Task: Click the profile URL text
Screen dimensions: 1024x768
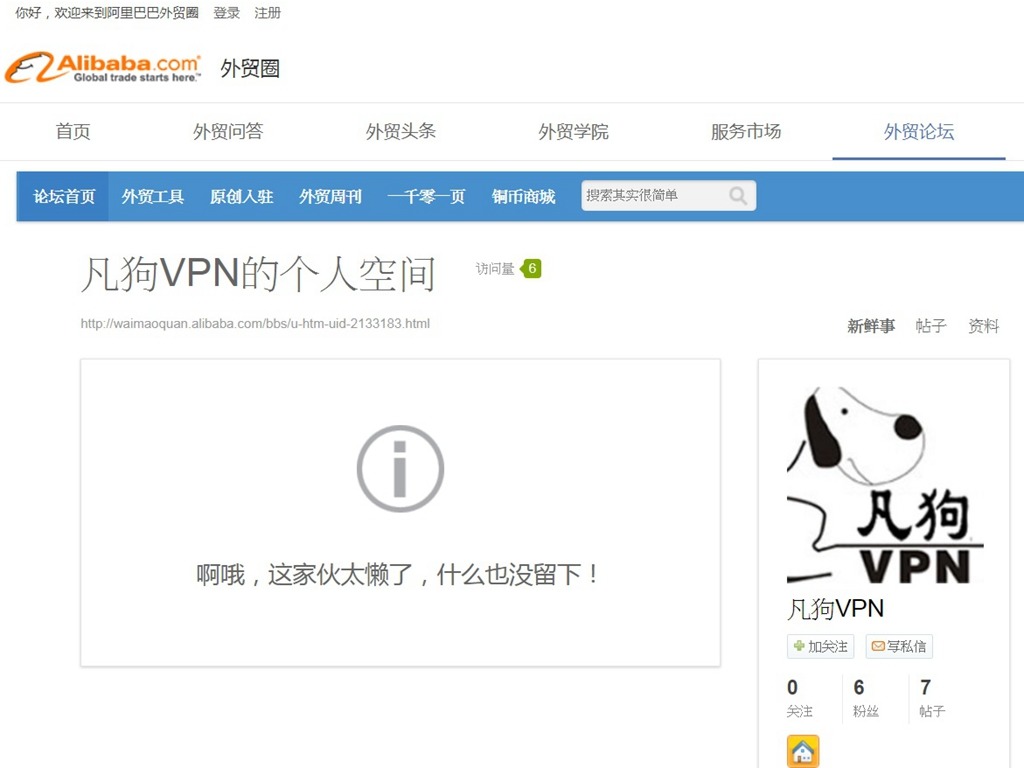Action: tap(255, 323)
